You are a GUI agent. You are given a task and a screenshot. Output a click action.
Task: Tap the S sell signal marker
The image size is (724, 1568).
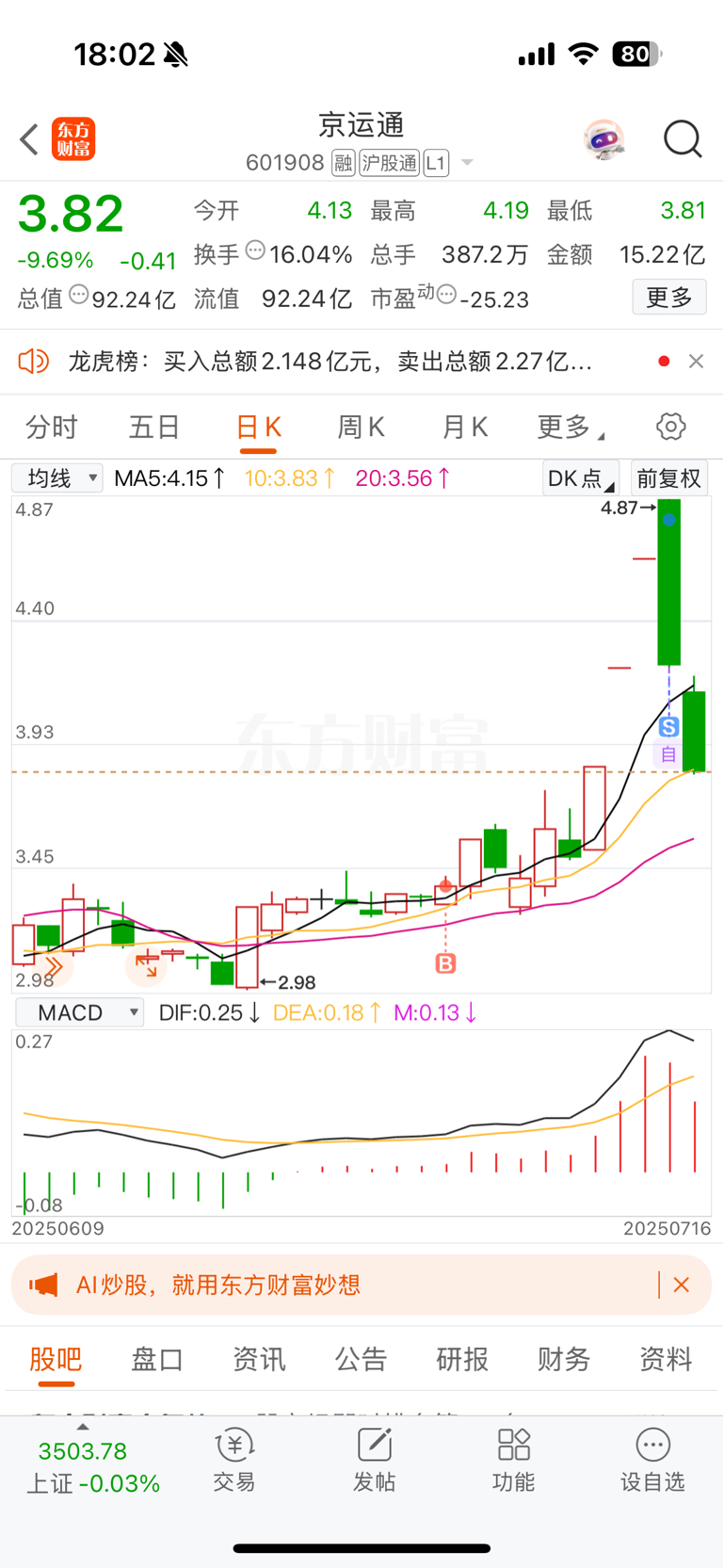pos(668,727)
